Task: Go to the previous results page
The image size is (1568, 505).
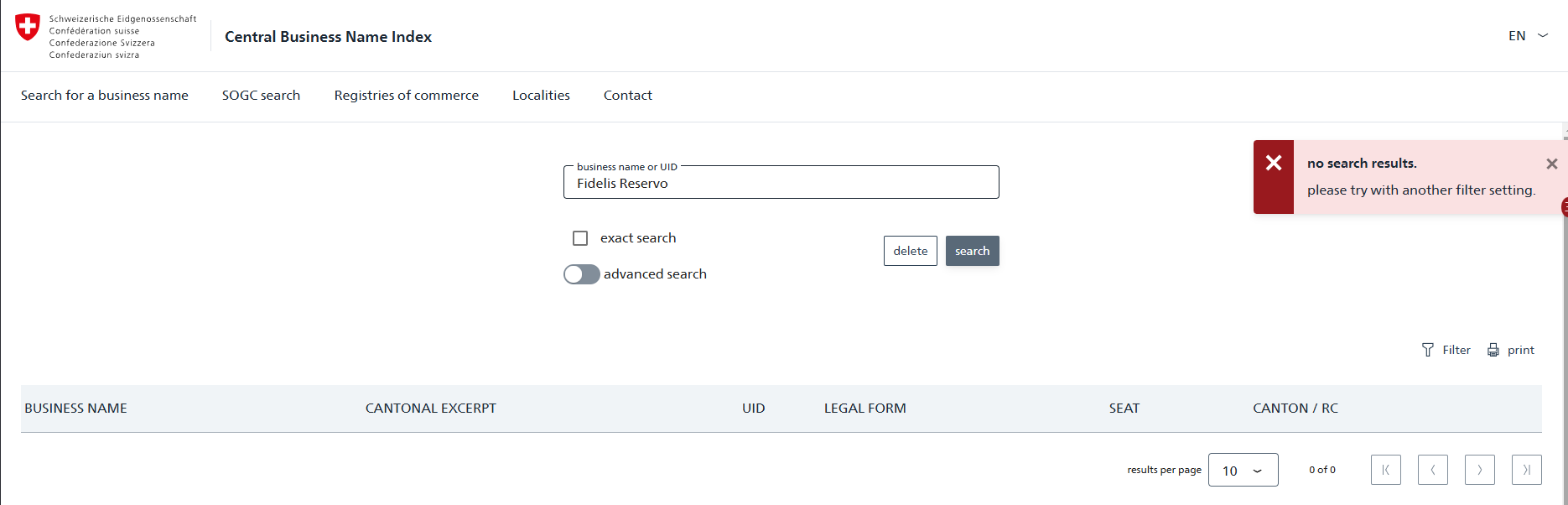Action: pos(1432,470)
